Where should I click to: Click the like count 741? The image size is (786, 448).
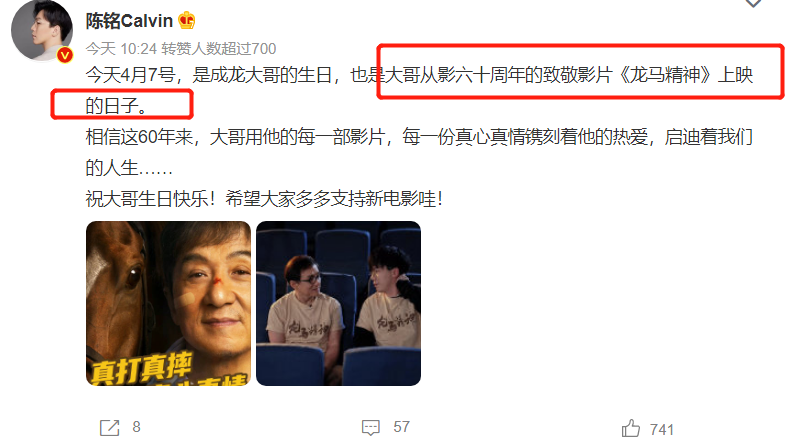662,429
